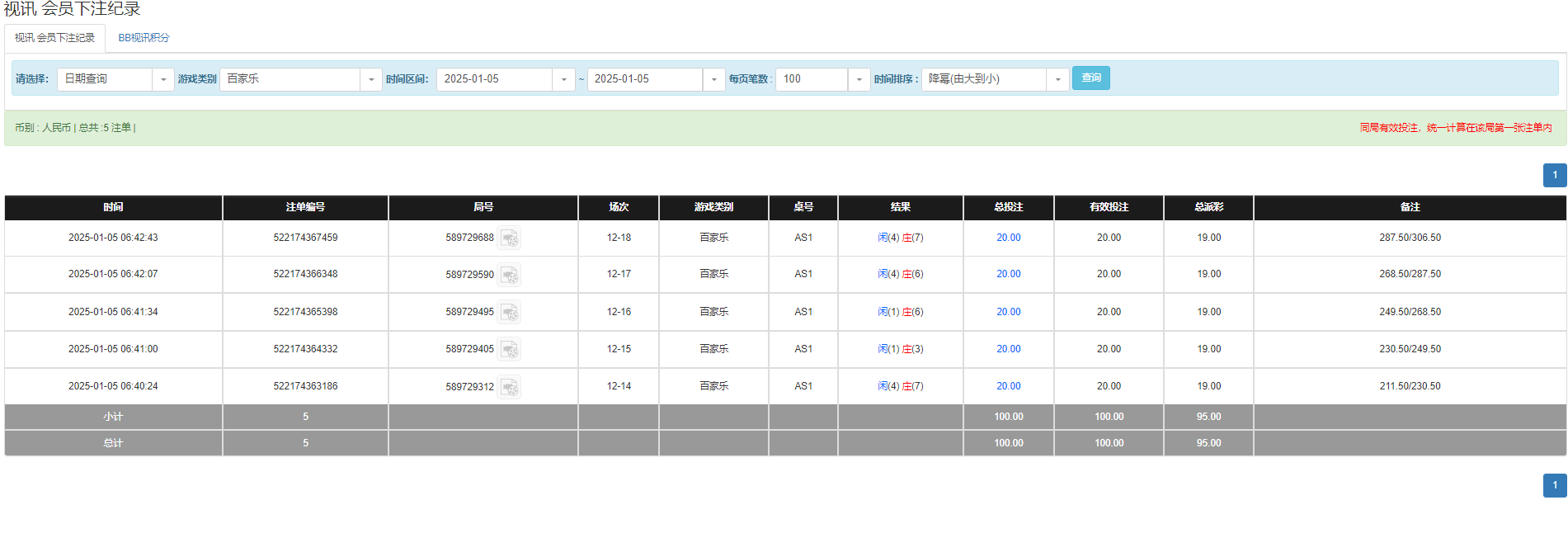Click the 闲(1) 庄(3) result link
The width and height of the screenshot is (1568, 552).
tap(900, 349)
